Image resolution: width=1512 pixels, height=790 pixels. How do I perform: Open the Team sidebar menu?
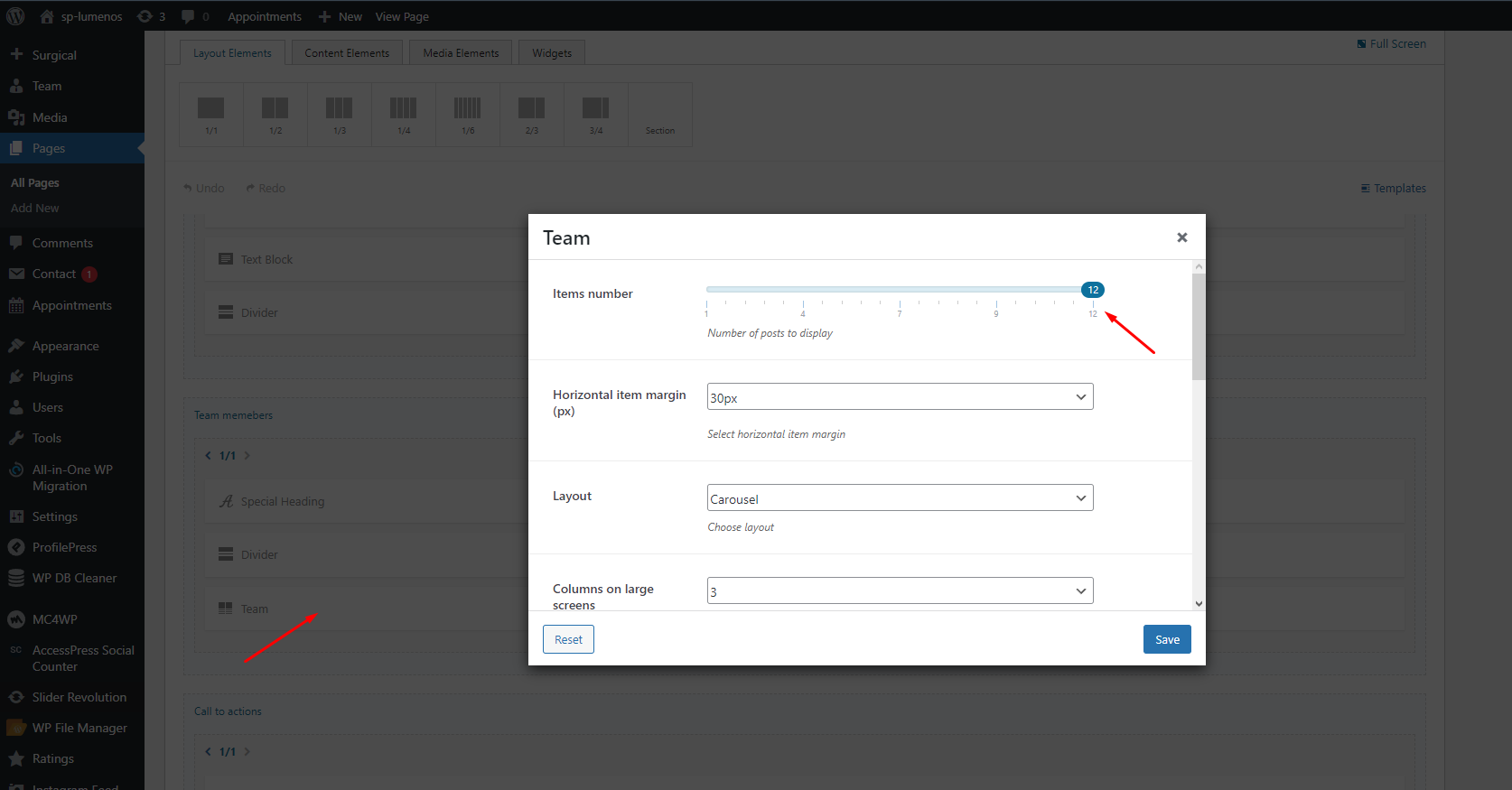coord(72,86)
